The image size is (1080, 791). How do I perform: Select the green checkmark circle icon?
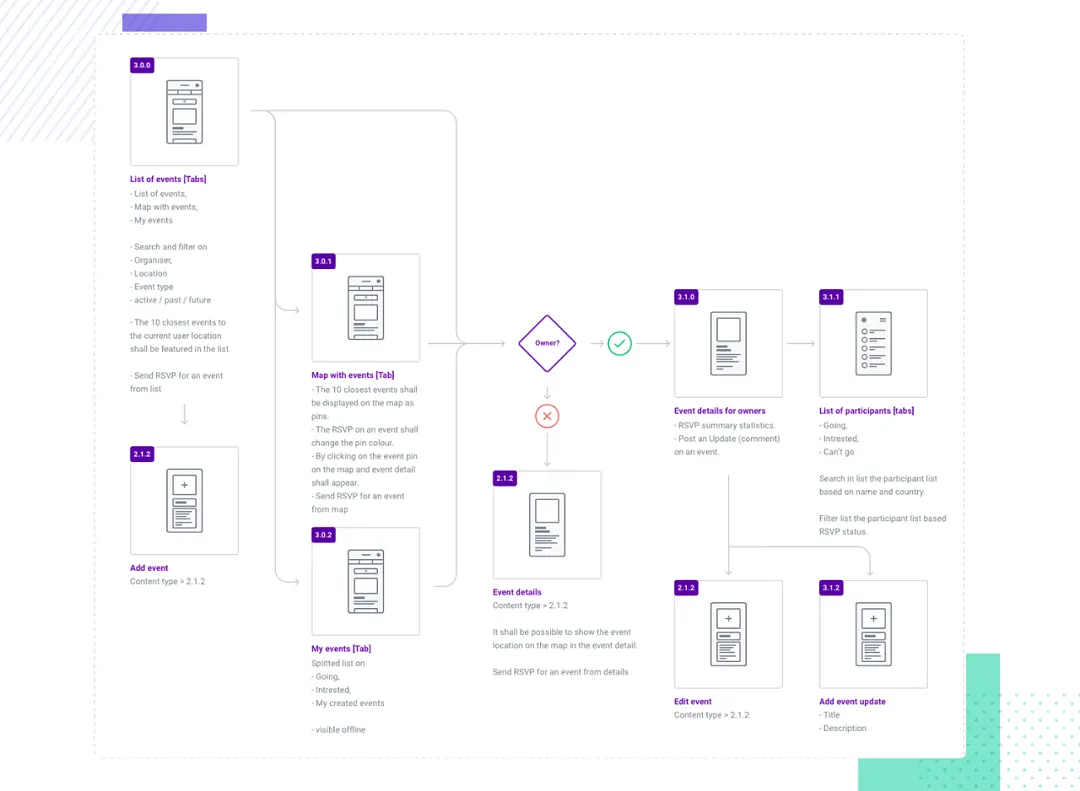click(x=619, y=343)
